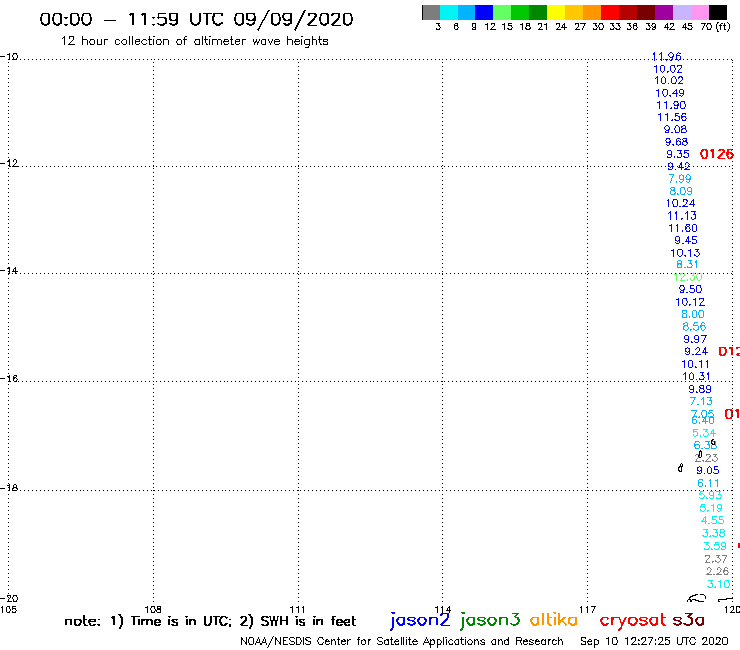The width and height of the screenshot is (740, 650).
Task: Click the 11.96 wave height value
Action: [666, 57]
